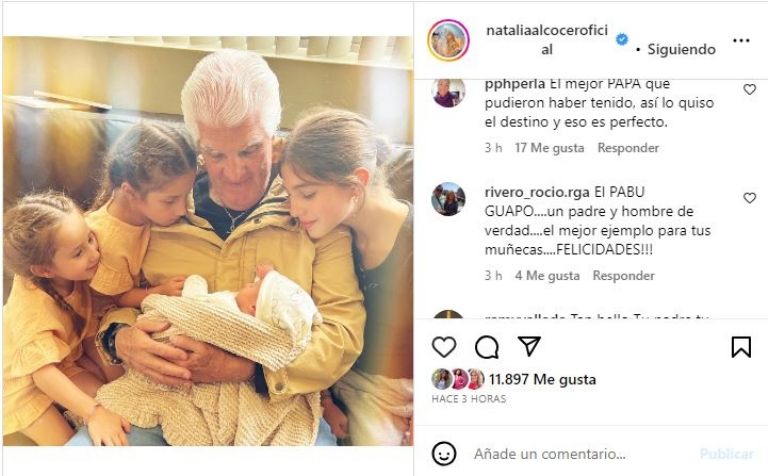Like the post with the heart icon
The width and height of the screenshot is (768, 476).
coord(444,347)
